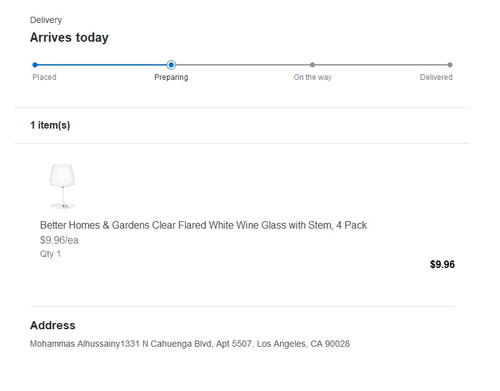The width and height of the screenshot is (500, 391).
Task: Click the Delivered label
Action: tap(436, 77)
